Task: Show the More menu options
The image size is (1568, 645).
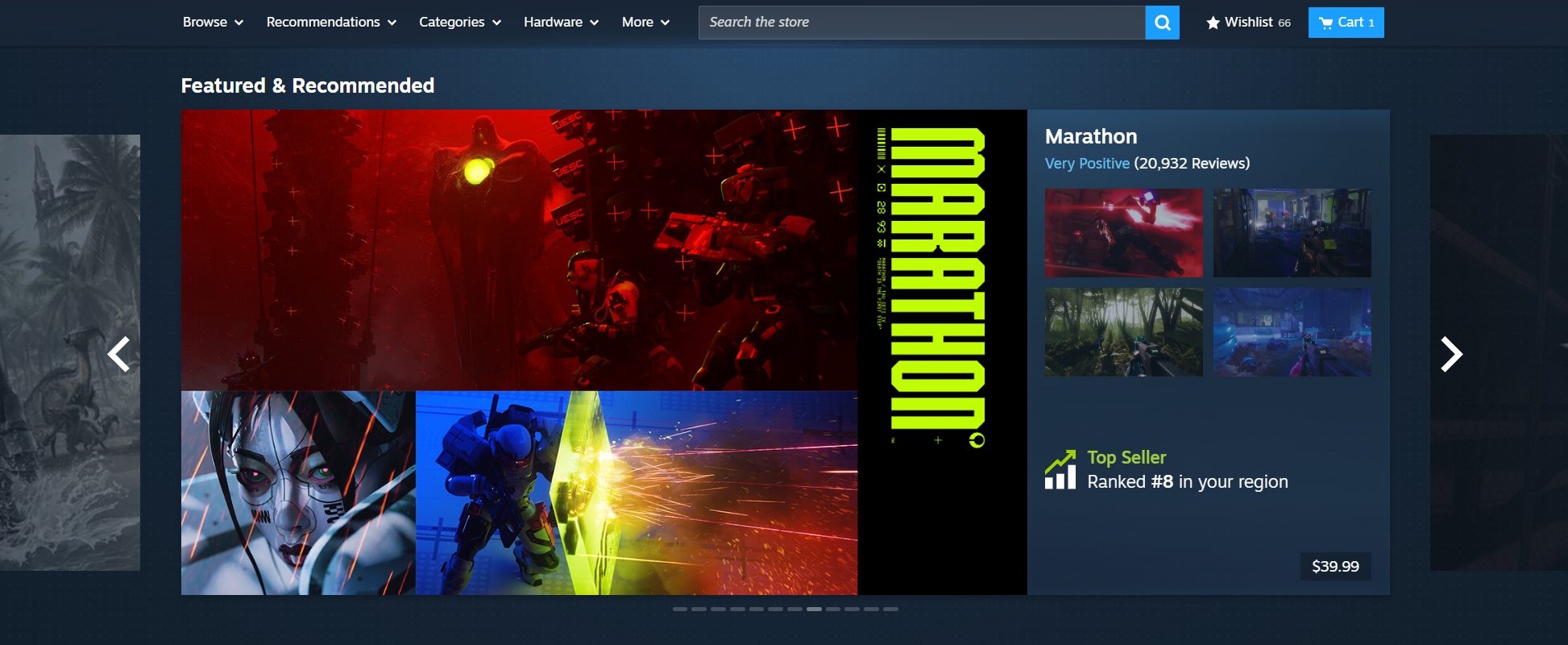Action: tap(645, 23)
